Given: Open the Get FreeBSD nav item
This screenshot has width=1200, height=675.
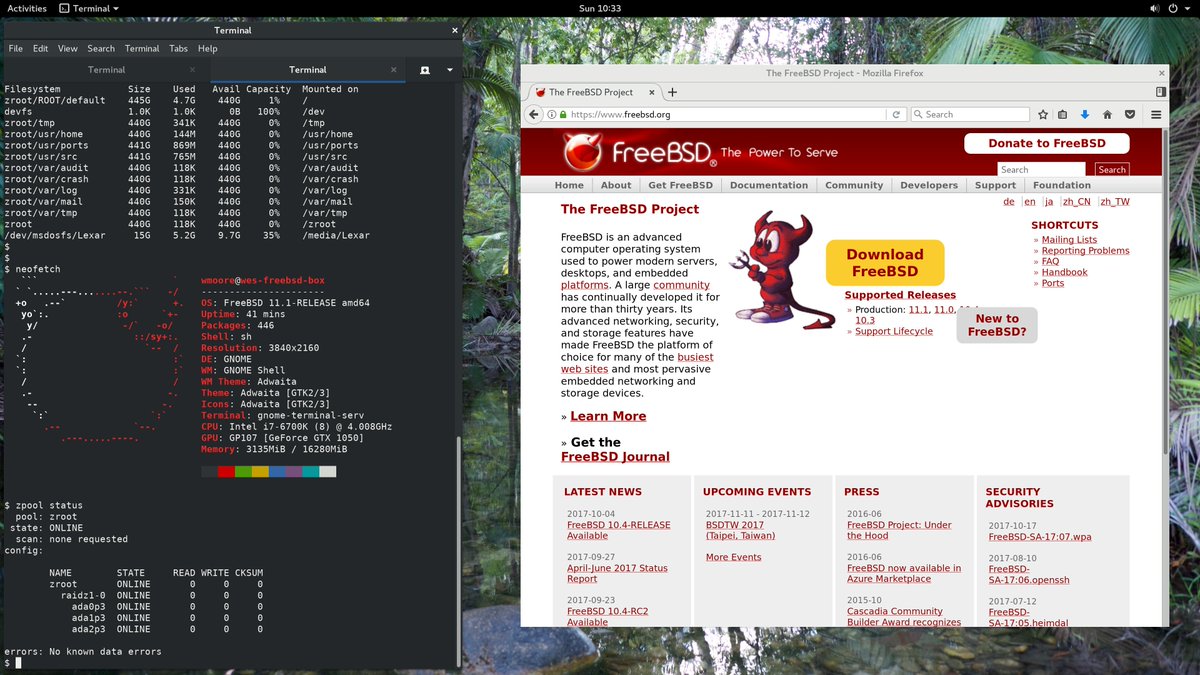Looking at the screenshot, I should 680,185.
